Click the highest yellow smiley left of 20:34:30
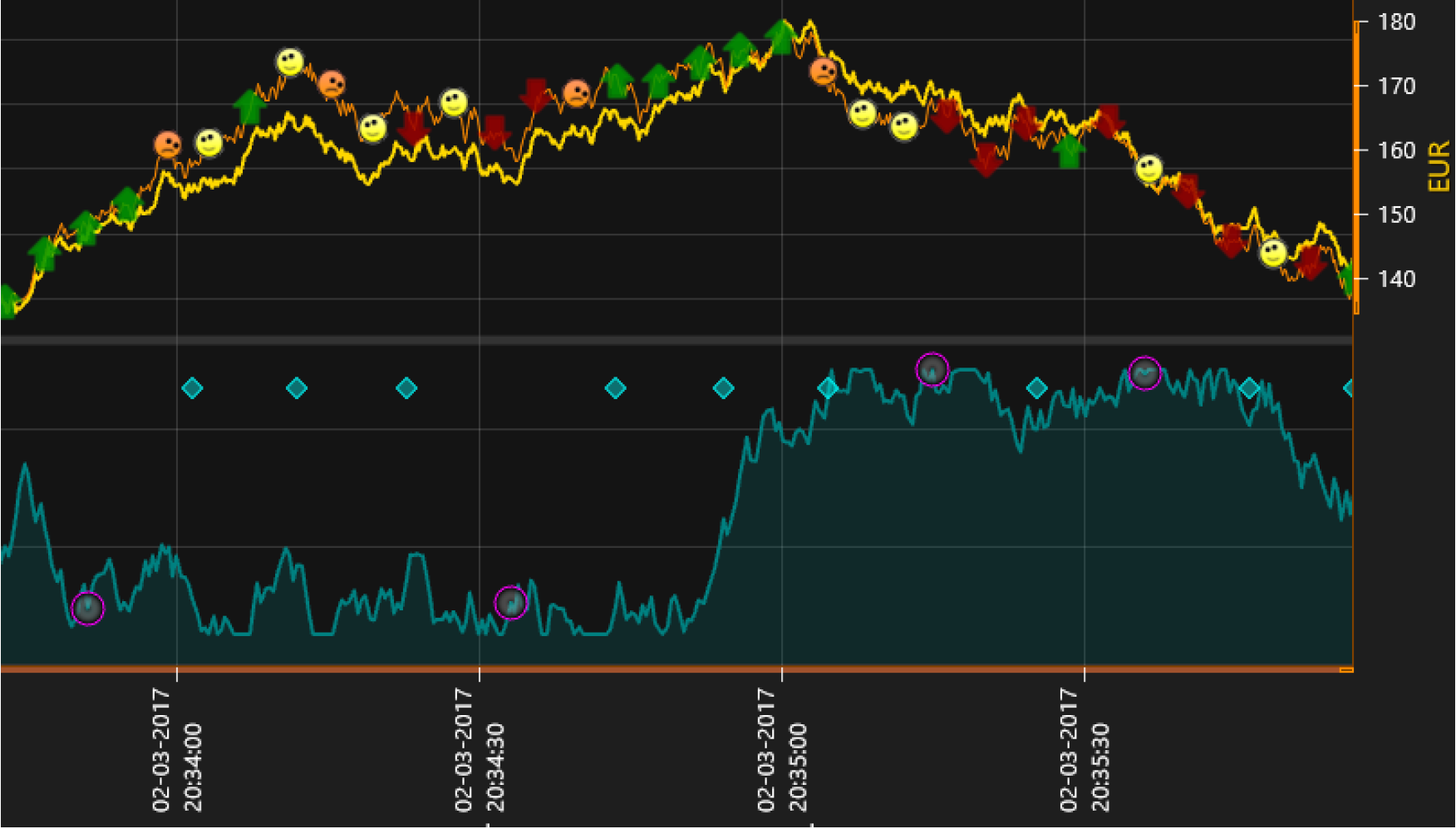Viewport: 1456px width, 829px height. (x=290, y=62)
